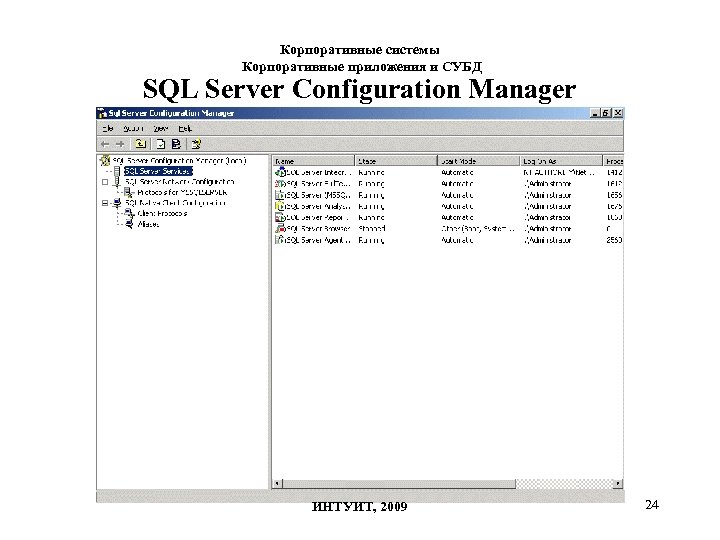Click the title bar application icon
The image size is (720, 540).
[102, 113]
